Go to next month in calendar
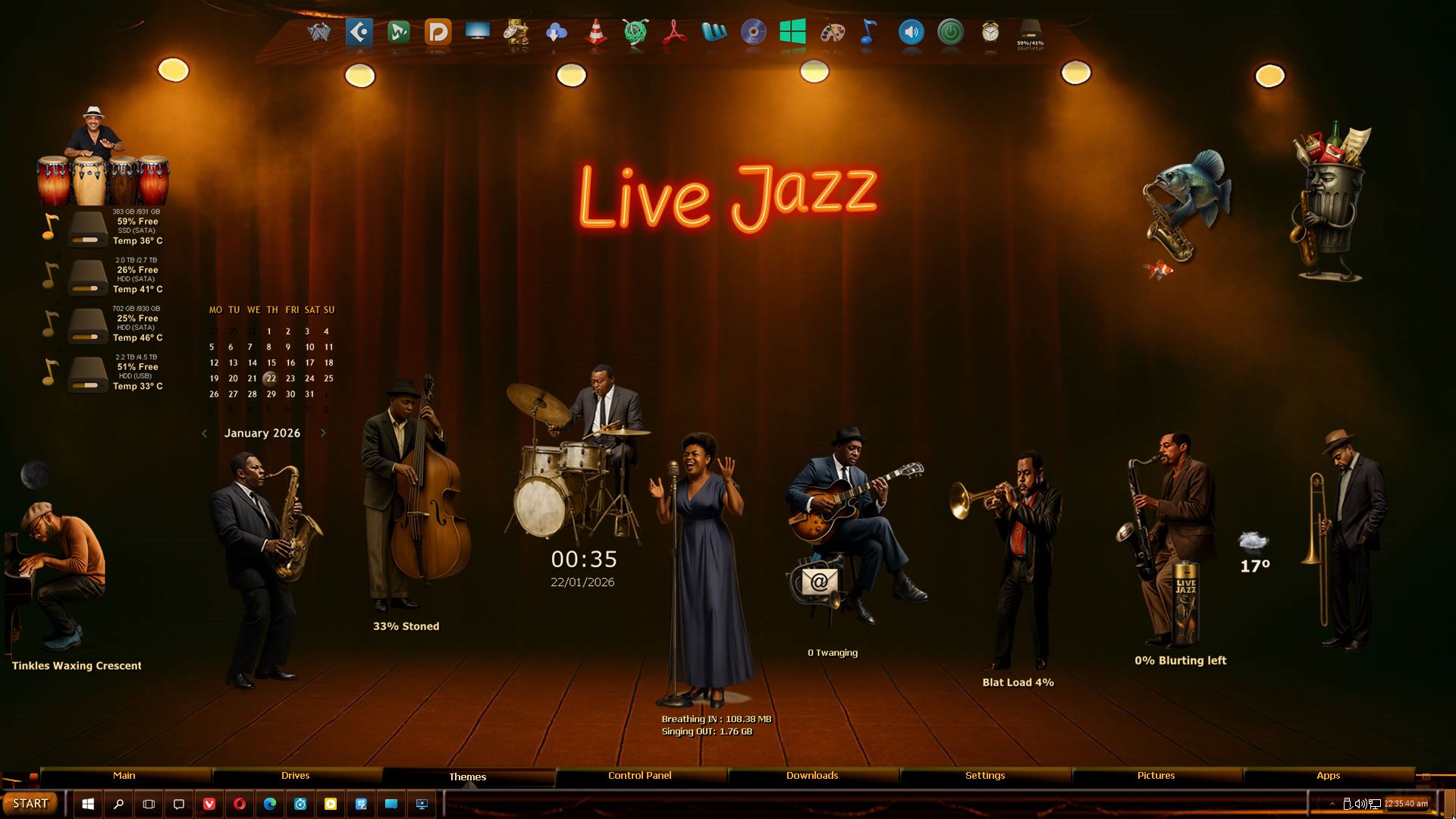The width and height of the screenshot is (1456, 819). pyautogui.click(x=323, y=433)
